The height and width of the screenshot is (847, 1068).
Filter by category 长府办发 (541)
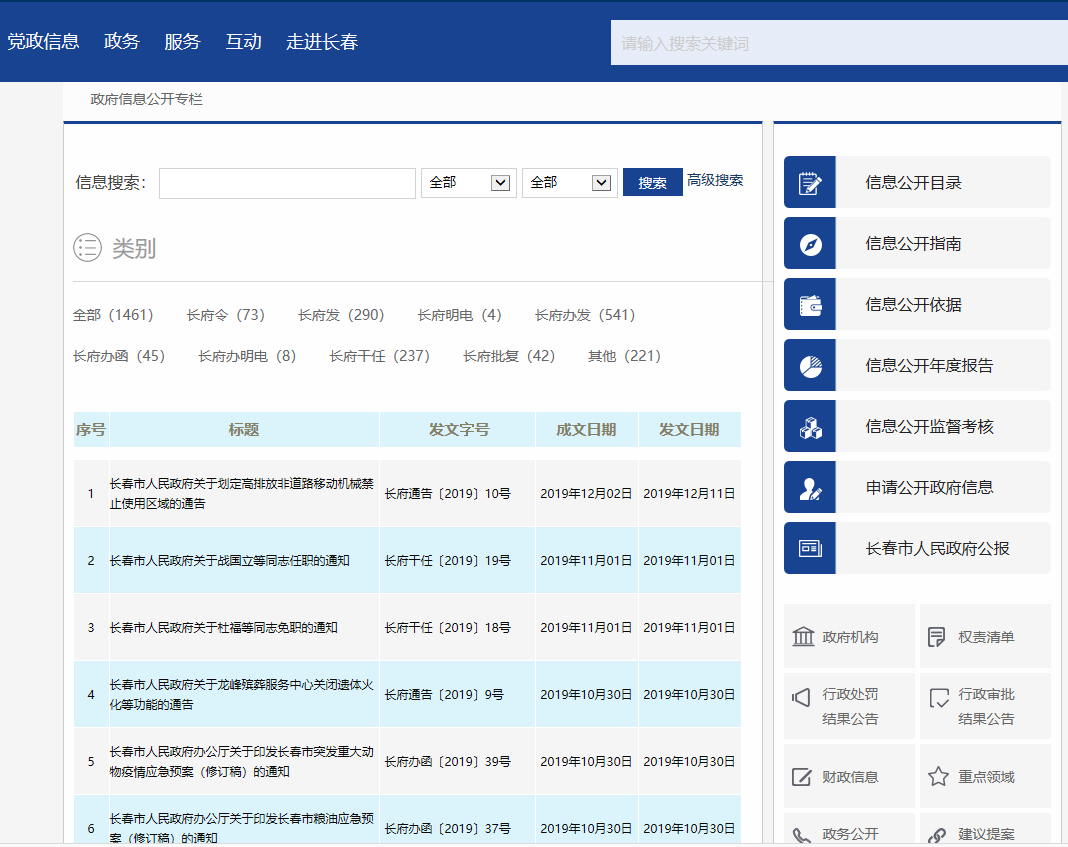[585, 315]
